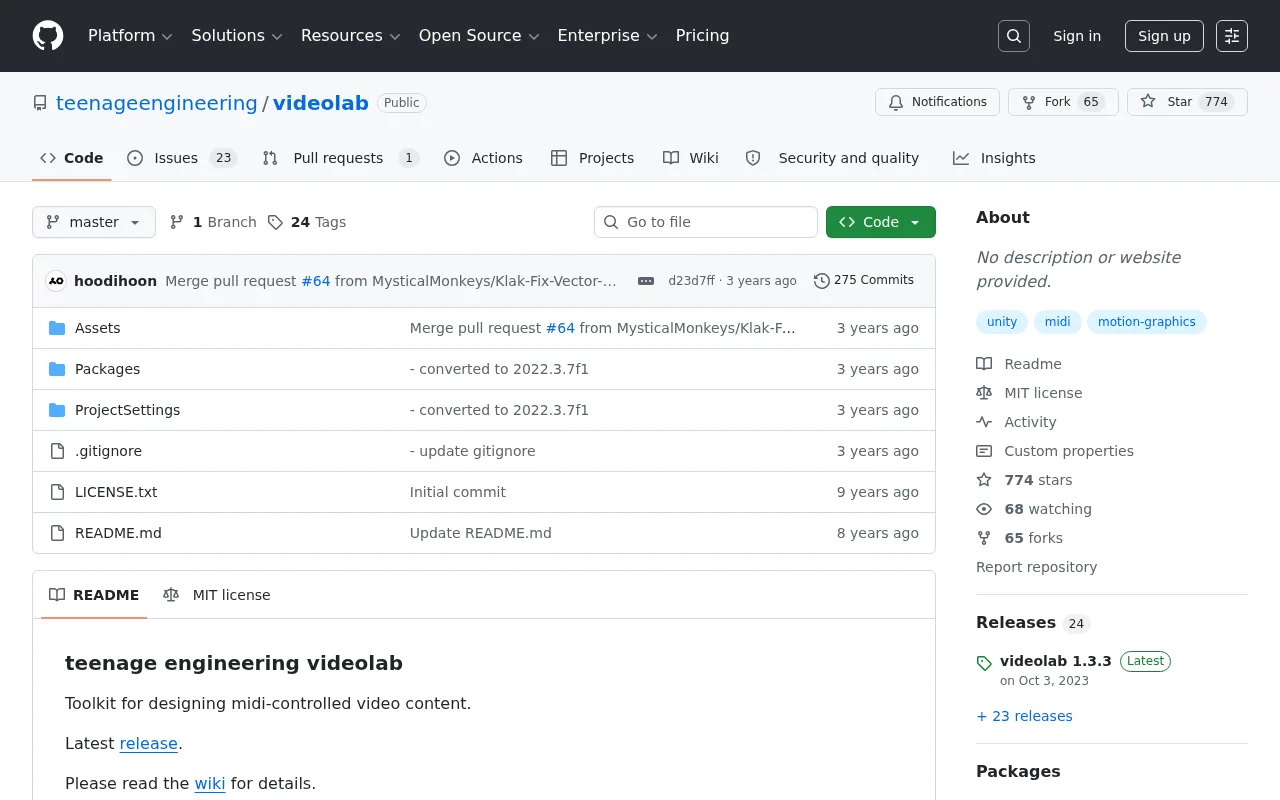Switch to the MIT license tab
The image size is (1280, 800).
click(x=217, y=595)
